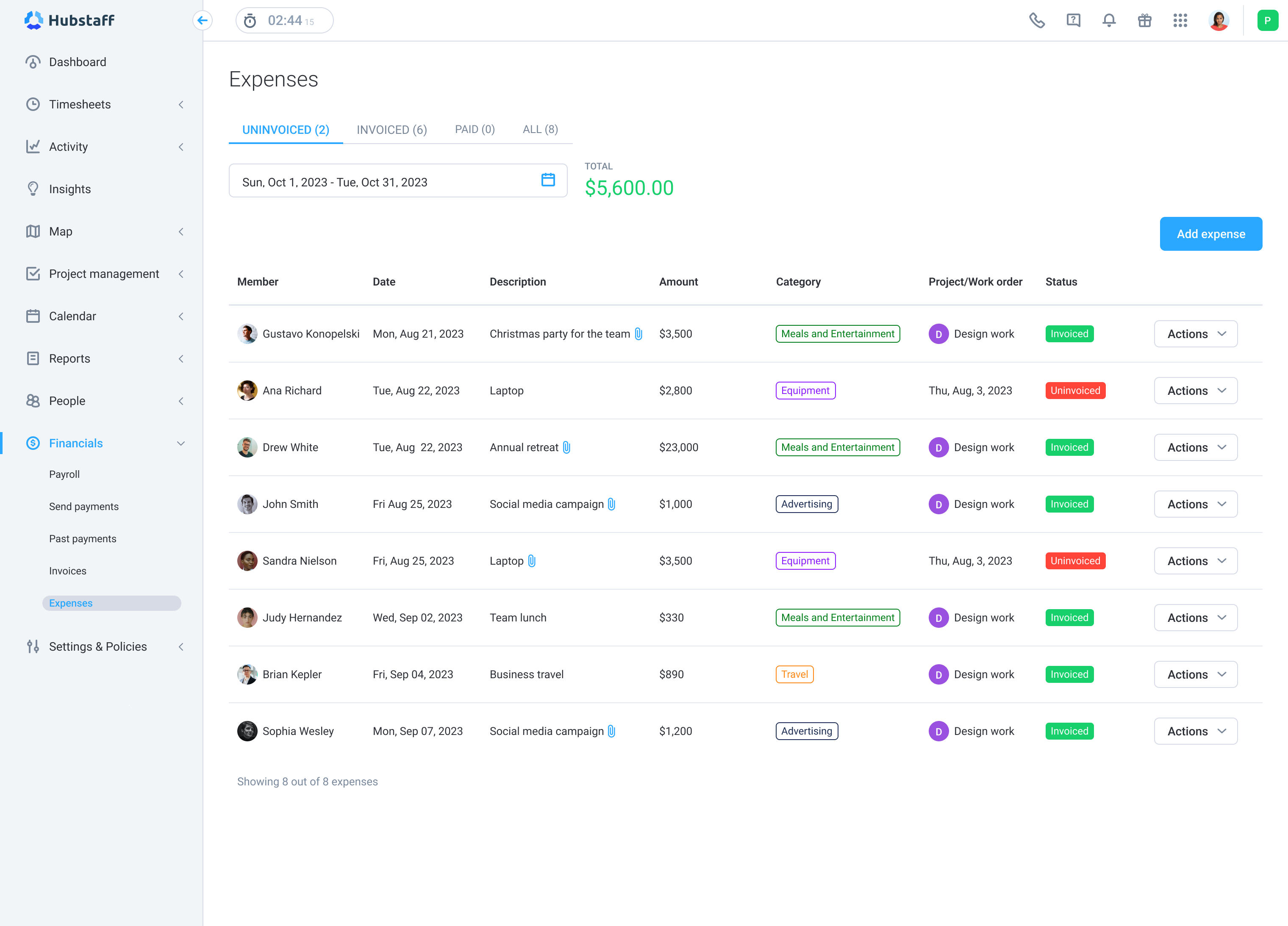Click the help question mark icon

1073,20
